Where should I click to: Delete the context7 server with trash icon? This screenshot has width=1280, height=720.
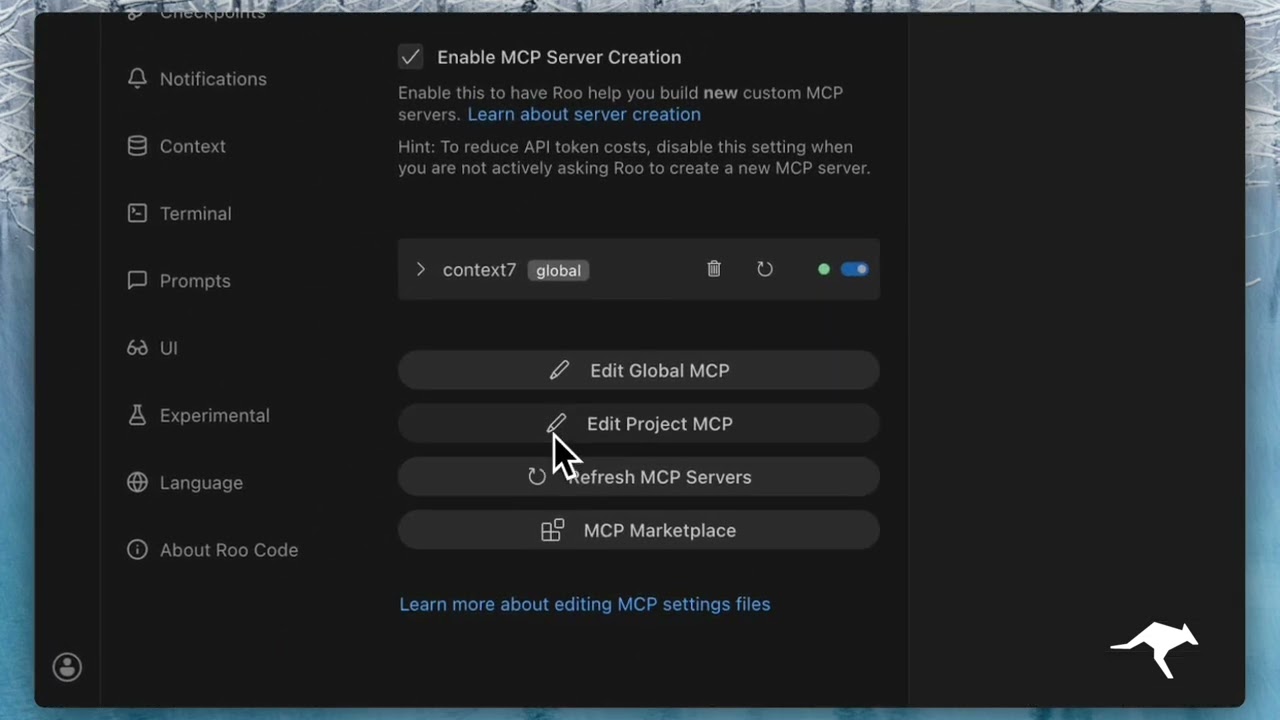[714, 269]
